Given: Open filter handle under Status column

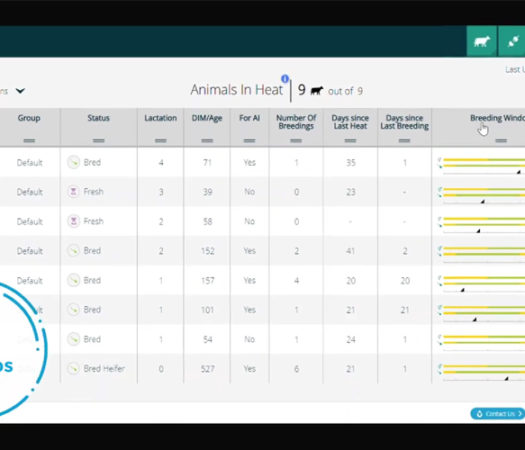Looking at the screenshot, I should [x=98, y=141].
